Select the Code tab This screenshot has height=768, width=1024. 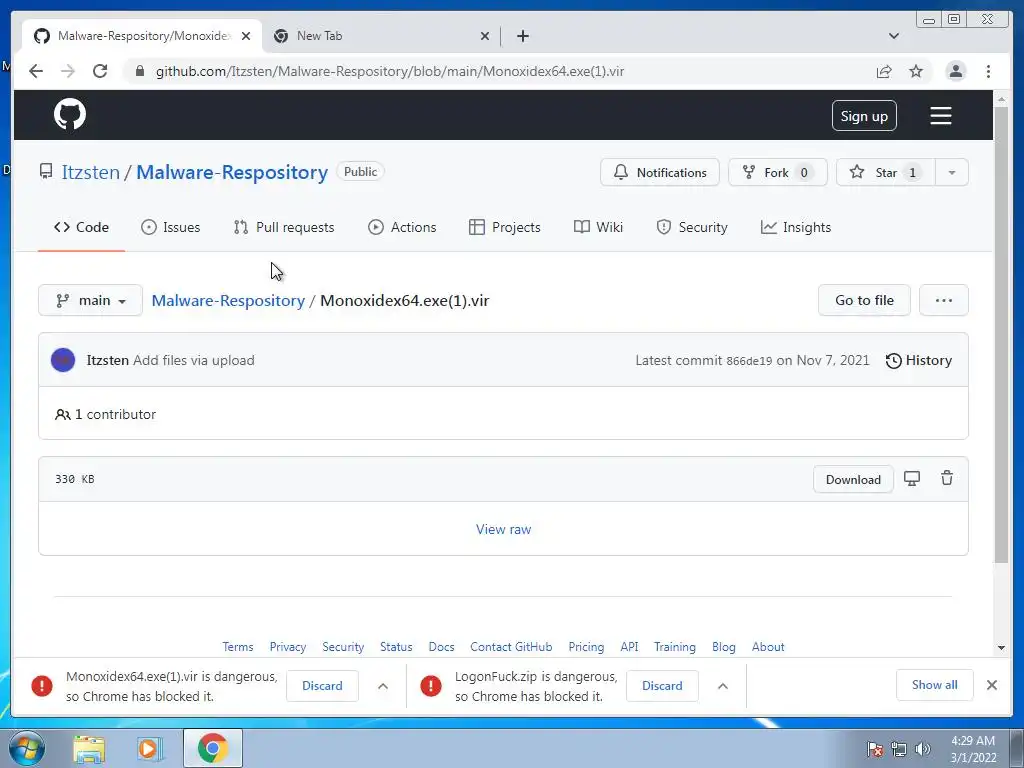(82, 227)
